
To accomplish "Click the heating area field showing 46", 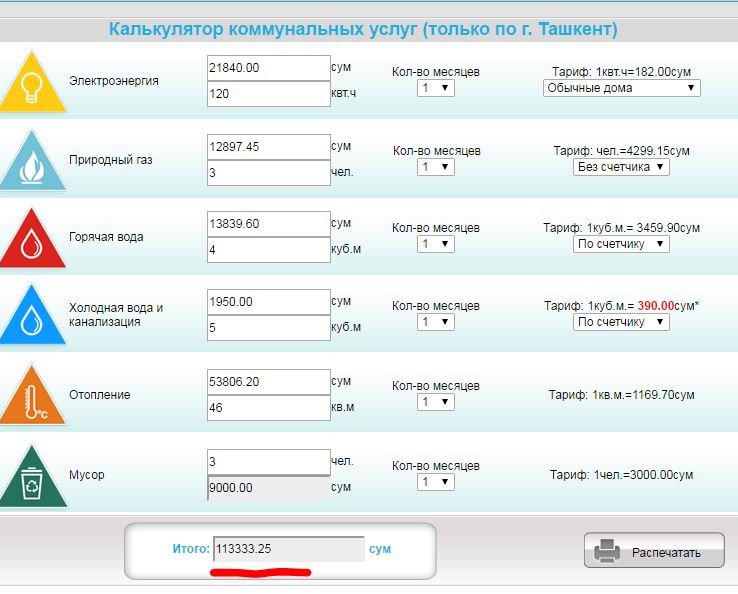I will coord(268,407).
